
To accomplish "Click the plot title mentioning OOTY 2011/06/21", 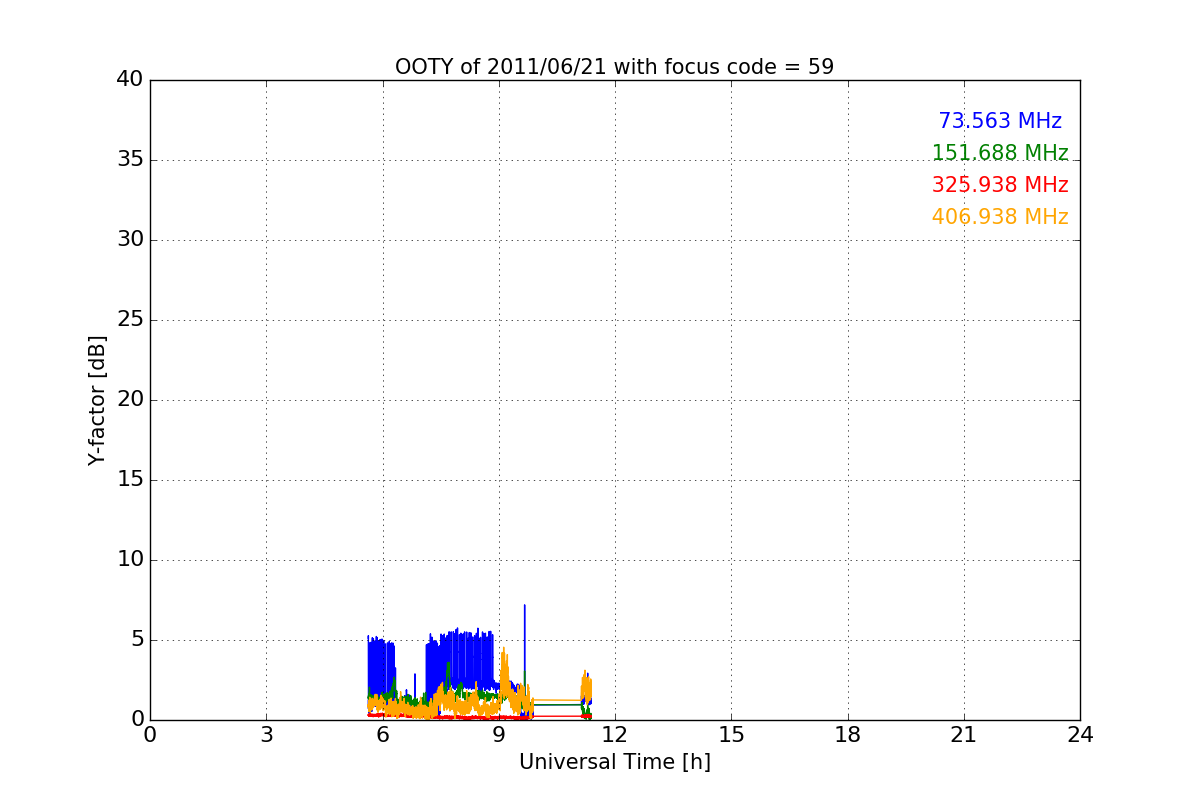I will (x=614, y=67).
